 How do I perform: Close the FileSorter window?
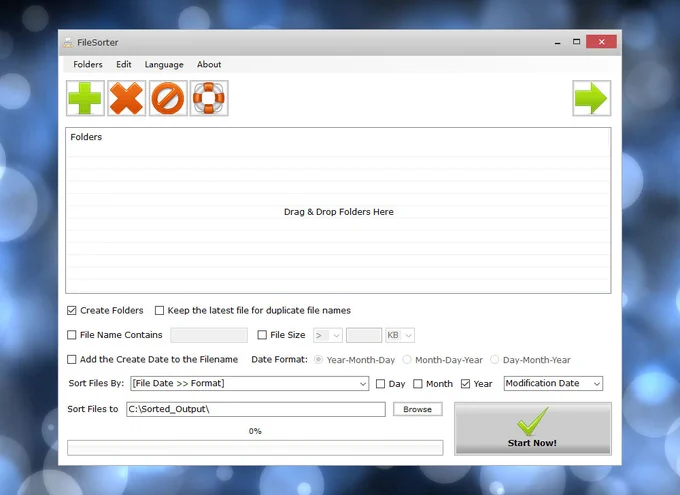point(601,42)
